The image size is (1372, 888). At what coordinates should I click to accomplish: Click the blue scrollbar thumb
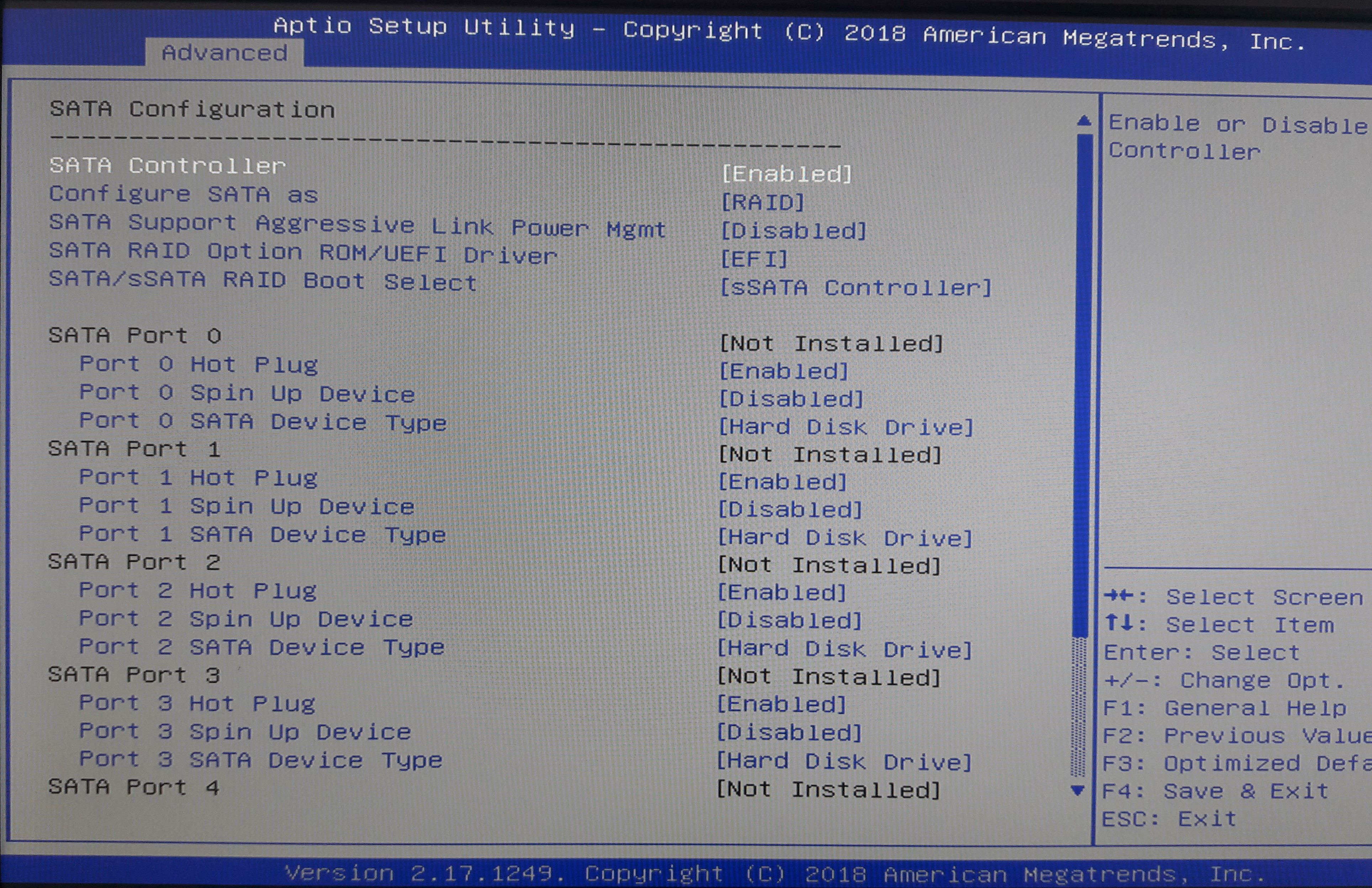pyautogui.click(x=1082, y=385)
